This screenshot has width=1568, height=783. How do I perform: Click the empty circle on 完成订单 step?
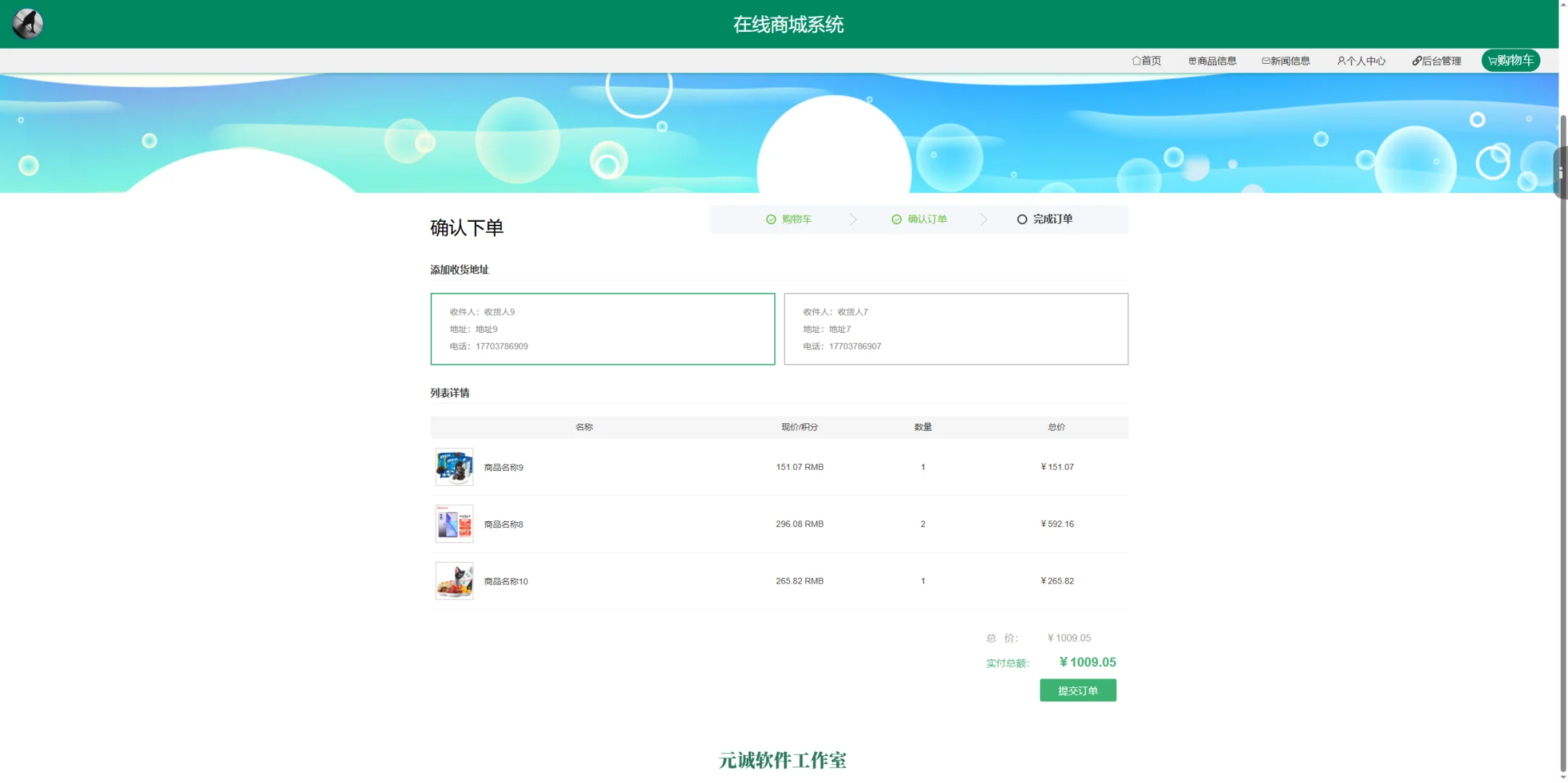tap(1022, 219)
